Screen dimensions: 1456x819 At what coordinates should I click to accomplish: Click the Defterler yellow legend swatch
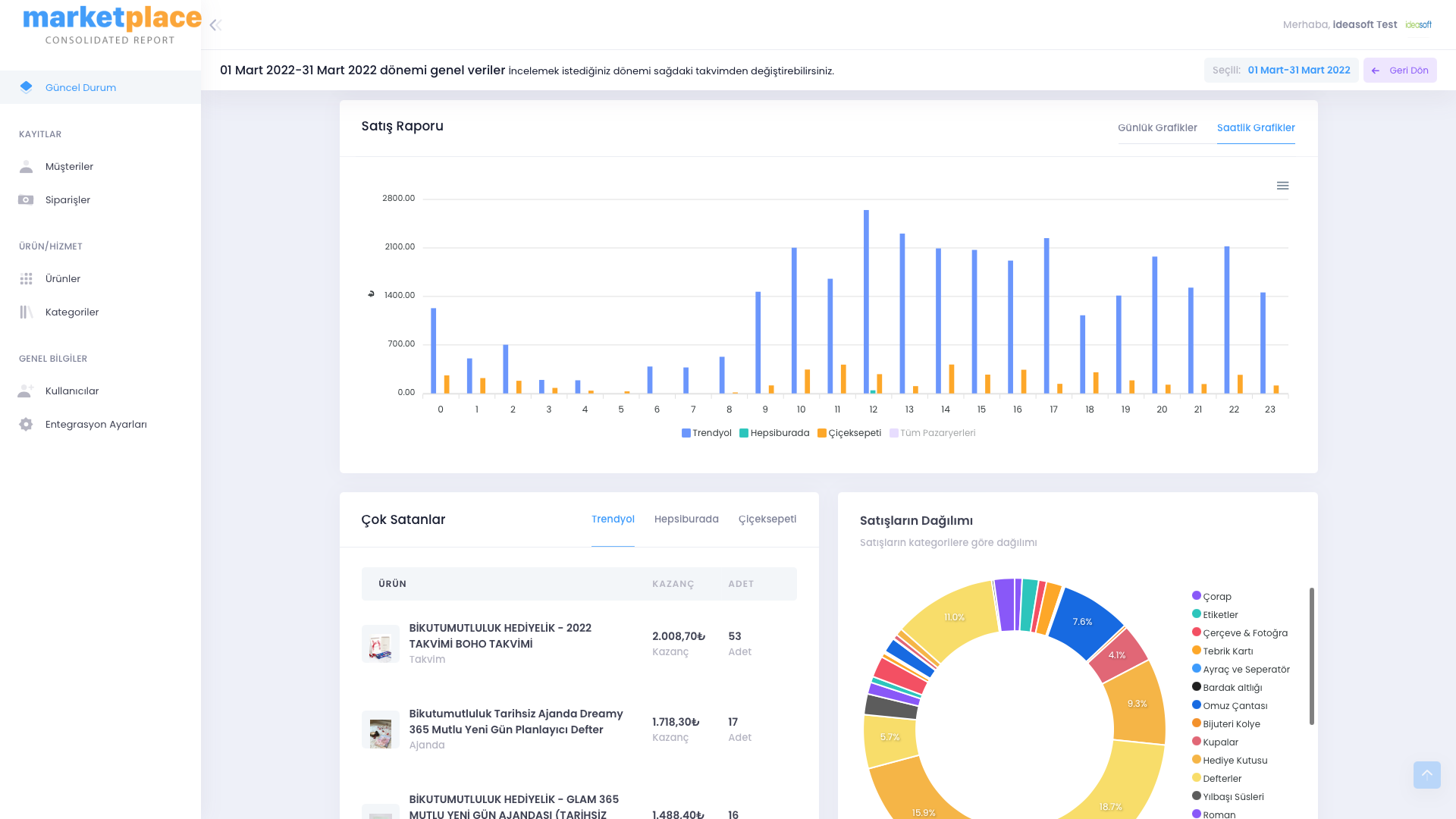[x=1196, y=777]
